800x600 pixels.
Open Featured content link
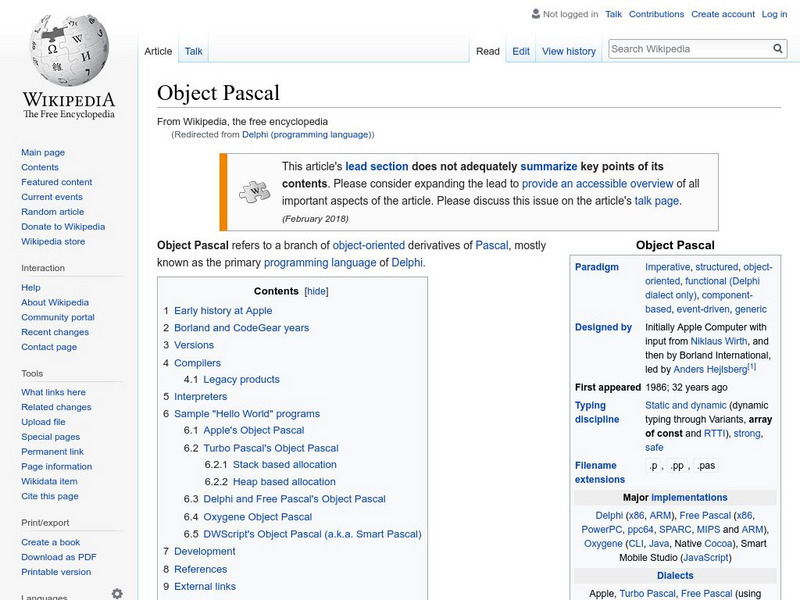click(x=57, y=182)
